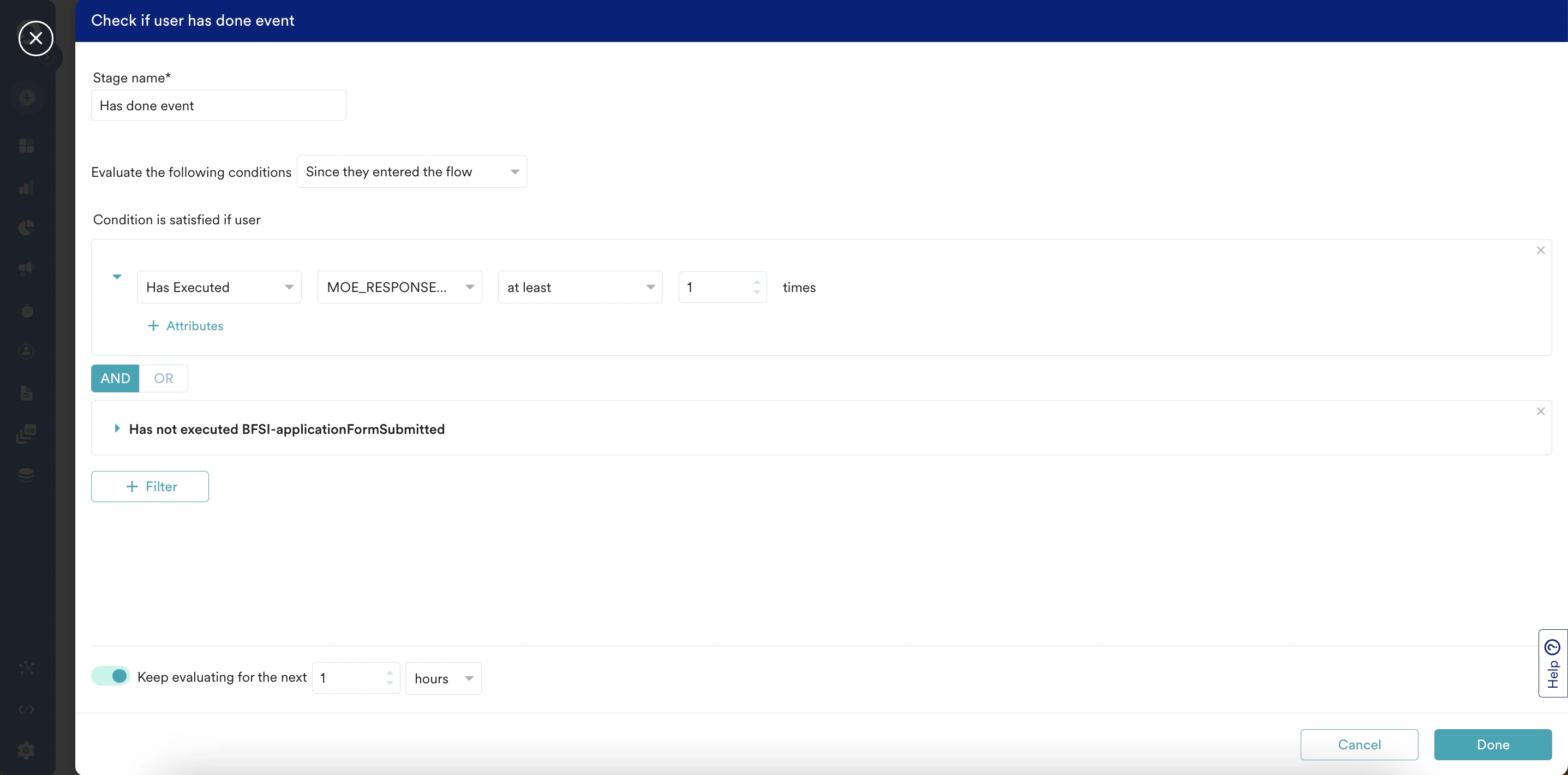Image resolution: width=1568 pixels, height=775 pixels.
Task: Click the settings gear in sidebar
Action: tap(26, 750)
